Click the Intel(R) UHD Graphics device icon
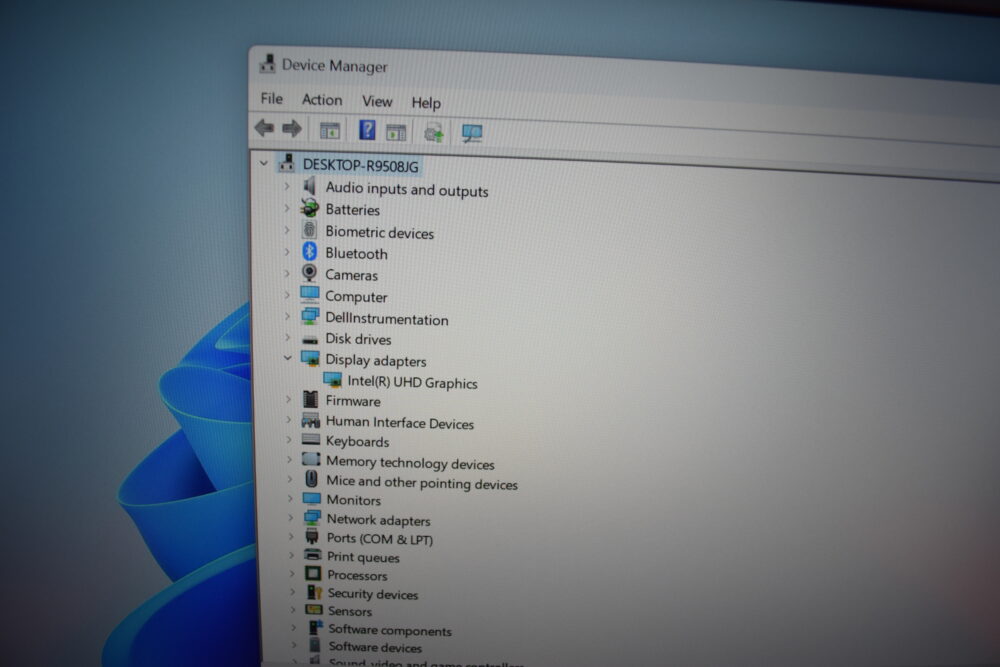Viewport: 1000px width, 667px height. click(x=333, y=380)
